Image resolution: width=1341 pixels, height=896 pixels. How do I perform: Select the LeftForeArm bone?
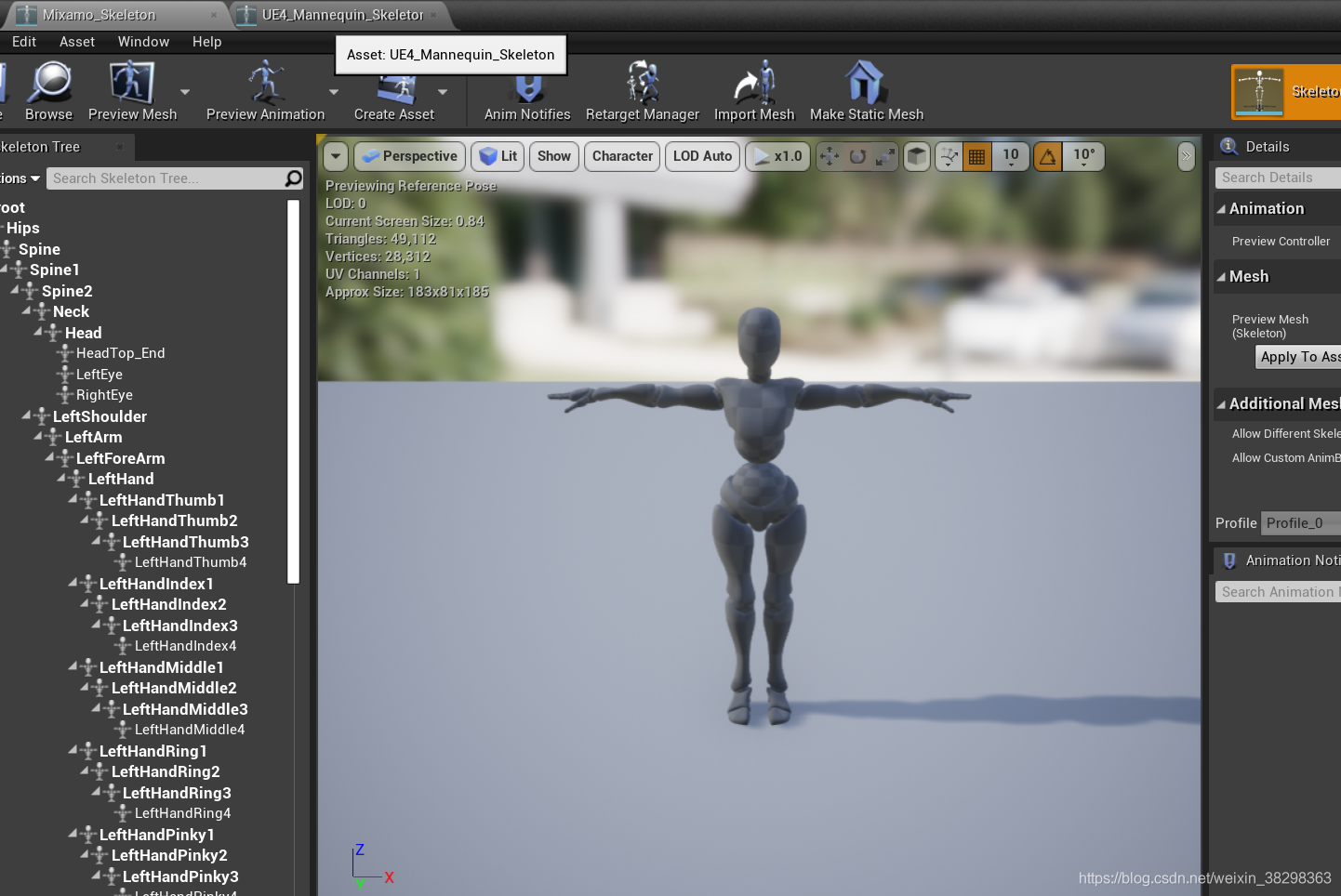pyautogui.click(x=120, y=458)
